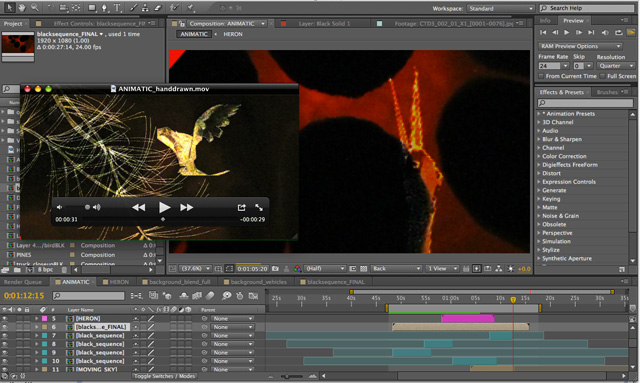Open the Workspace Standard dropdown
This screenshot has height=383, width=640.
(x=501, y=8)
